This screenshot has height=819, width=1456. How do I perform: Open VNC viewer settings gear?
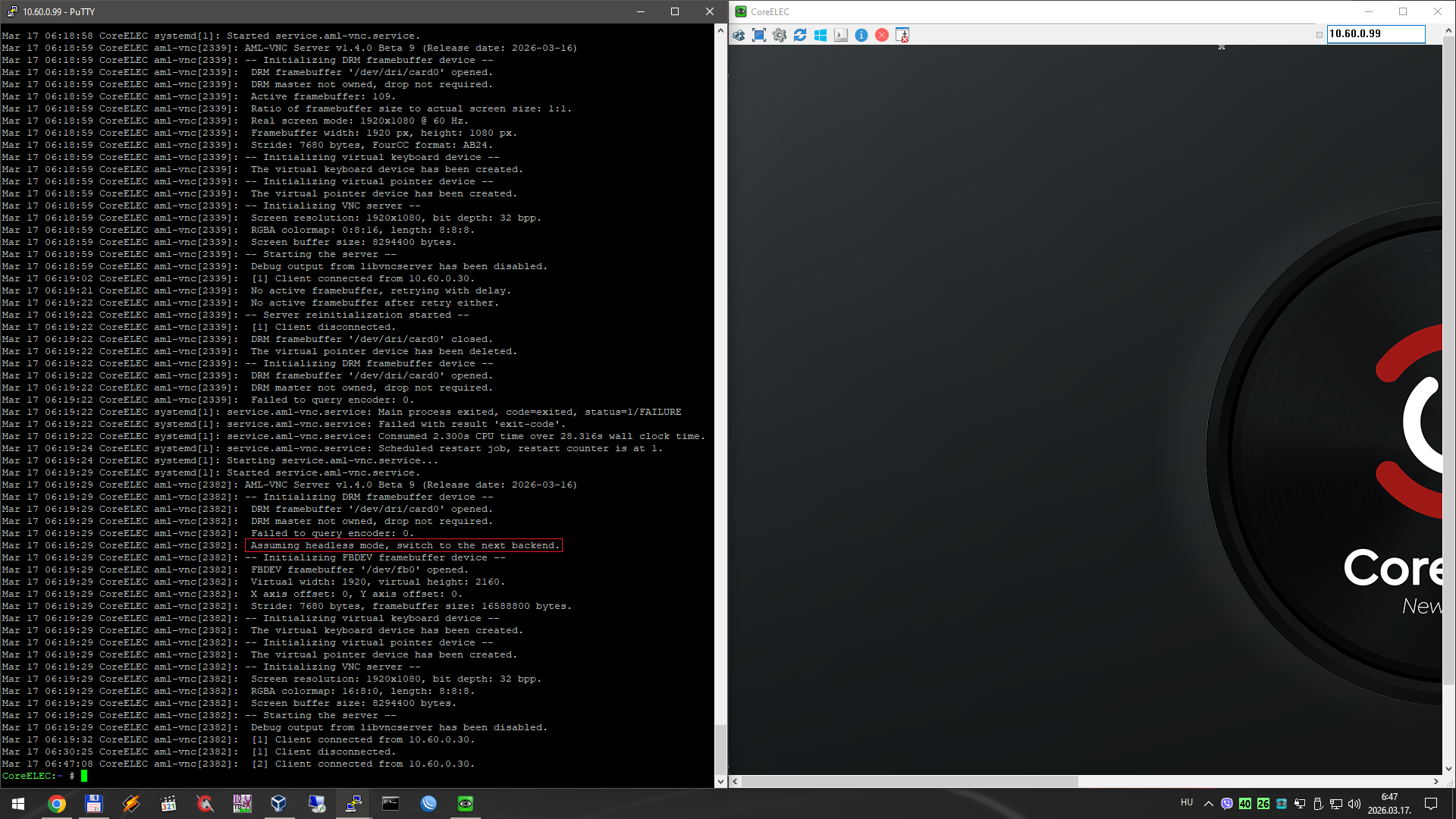780,35
